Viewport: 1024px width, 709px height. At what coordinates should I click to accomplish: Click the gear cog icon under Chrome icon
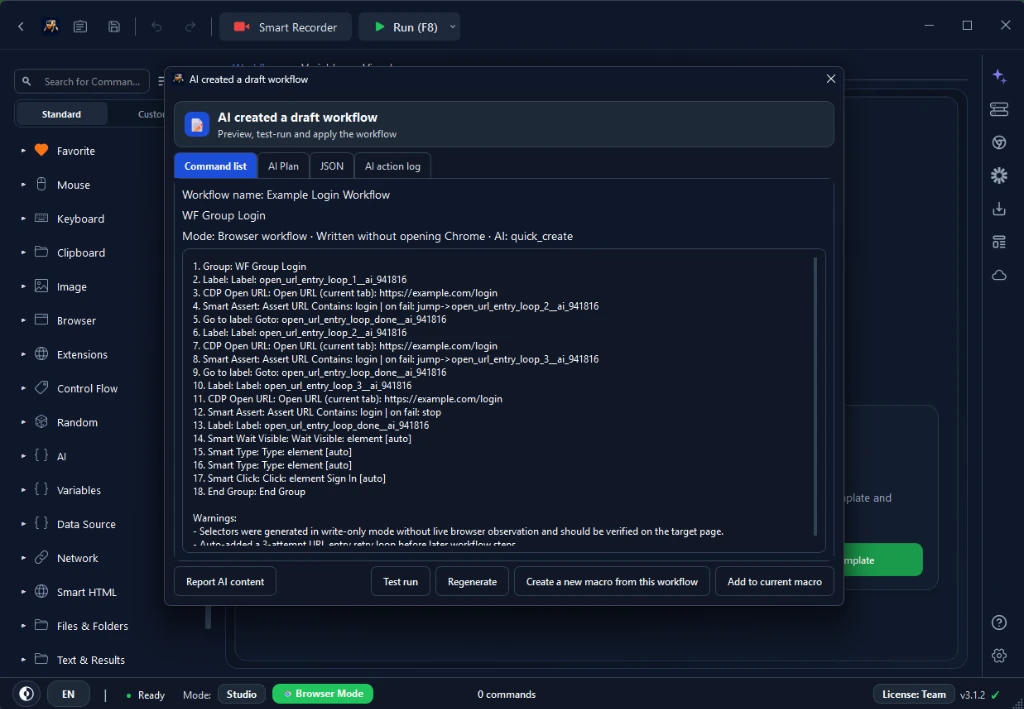click(999, 175)
